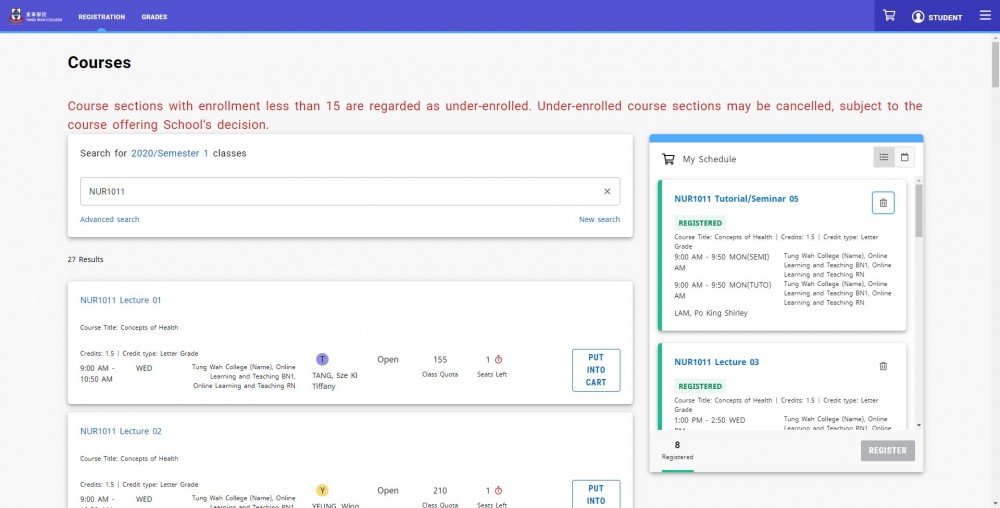
Task: Click YEUNG Wing instructor avatar
Action: point(323,490)
